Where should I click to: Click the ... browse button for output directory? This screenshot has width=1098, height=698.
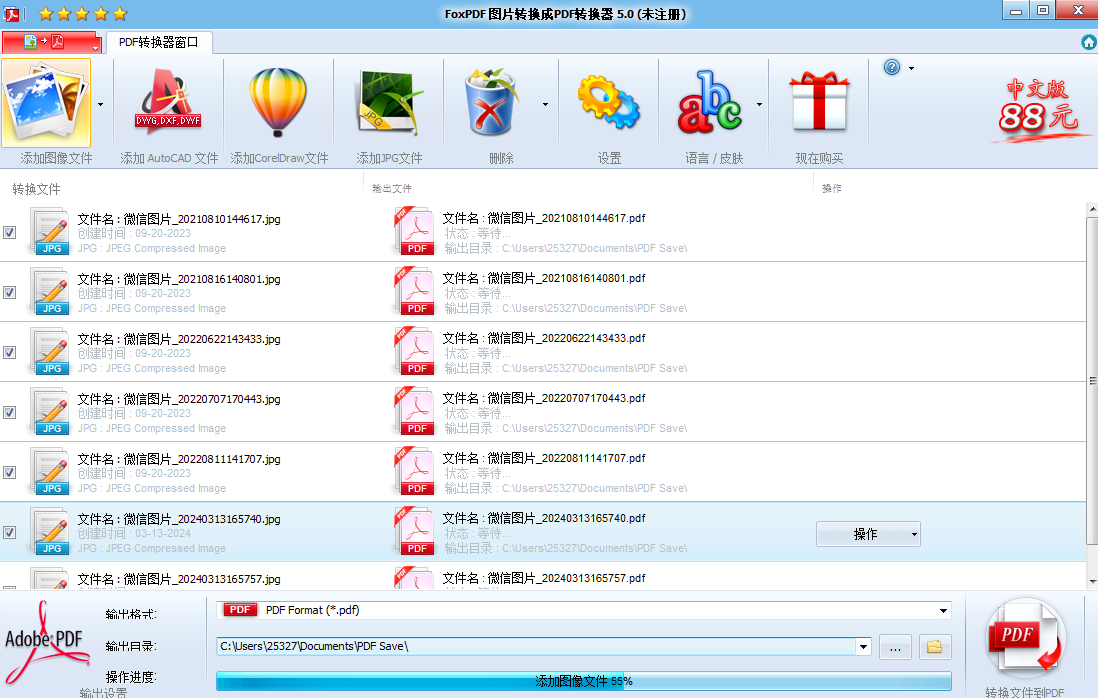click(x=895, y=648)
